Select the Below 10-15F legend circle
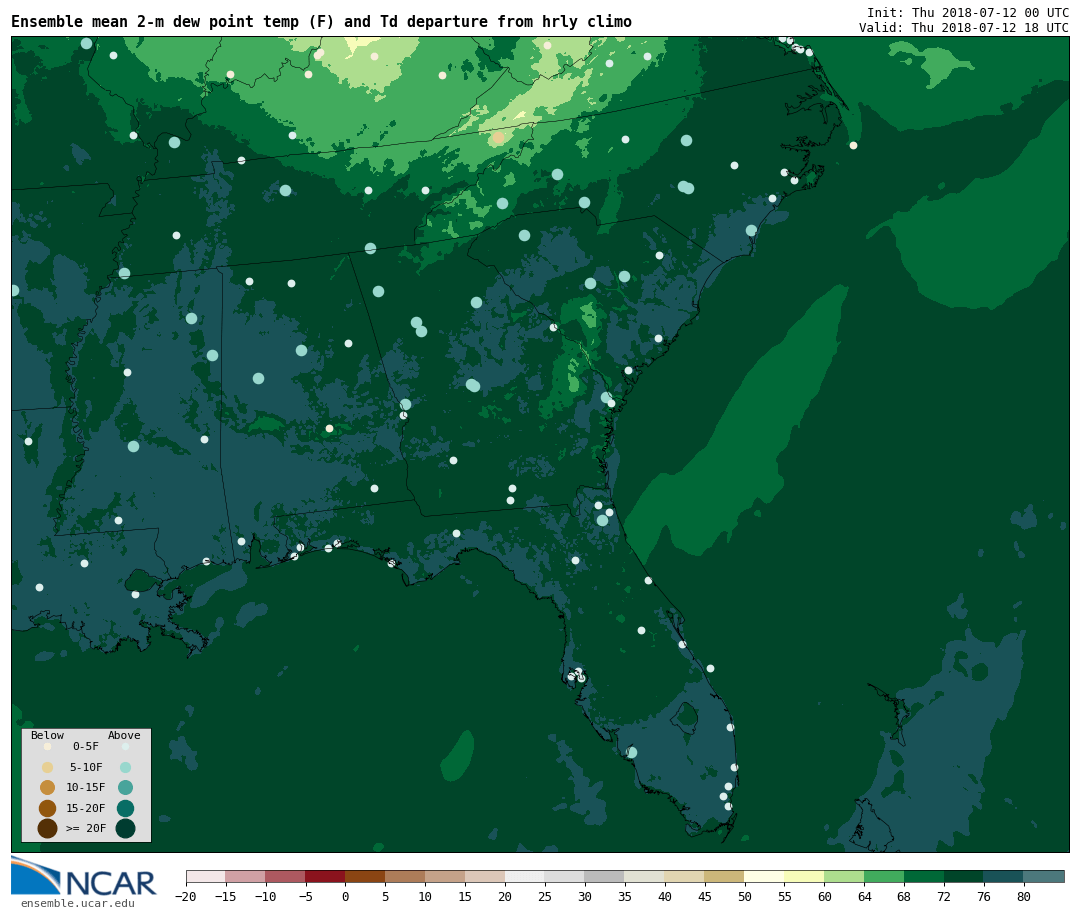Screen dimensions: 1080x915 pos(48,788)
